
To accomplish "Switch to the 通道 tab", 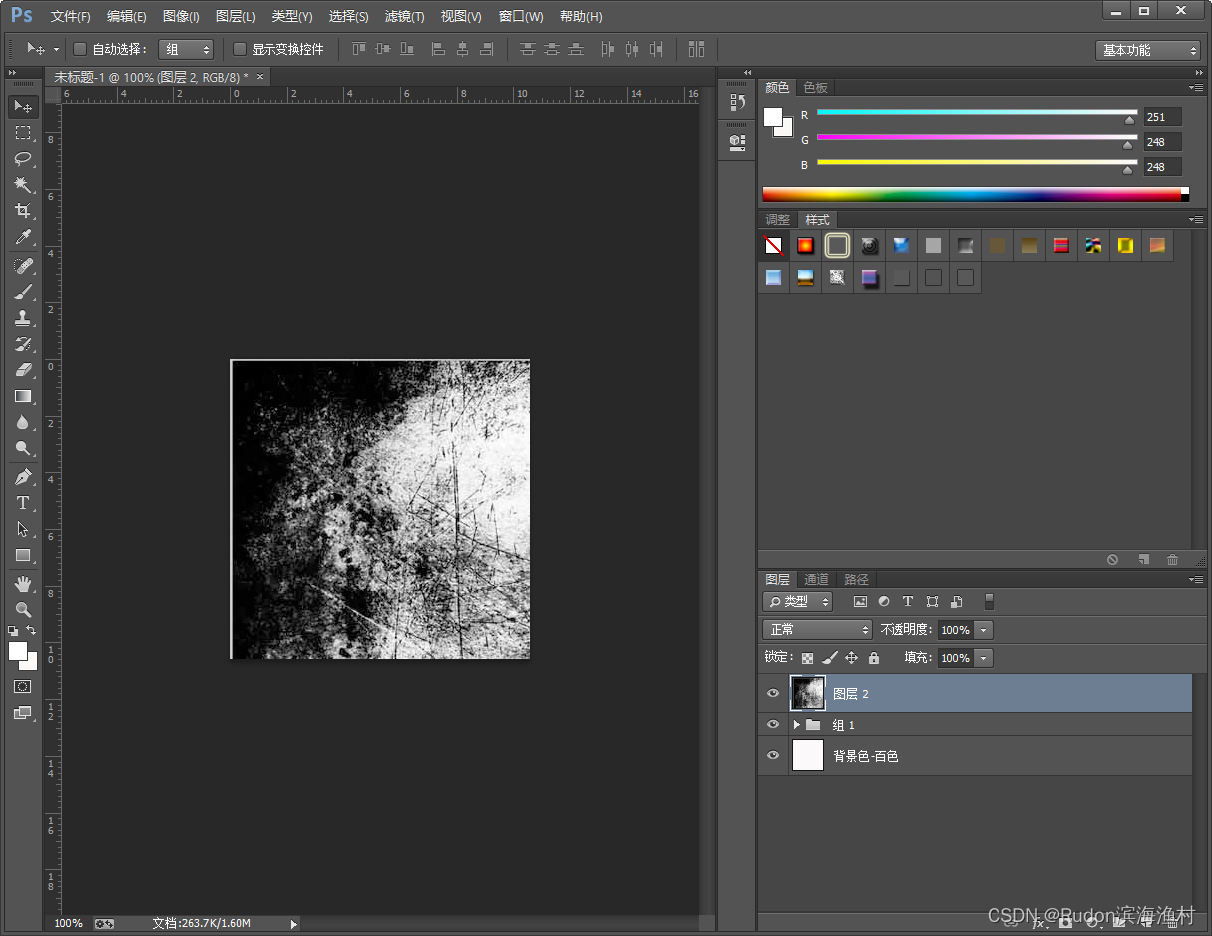I will (x=816, y=579).
